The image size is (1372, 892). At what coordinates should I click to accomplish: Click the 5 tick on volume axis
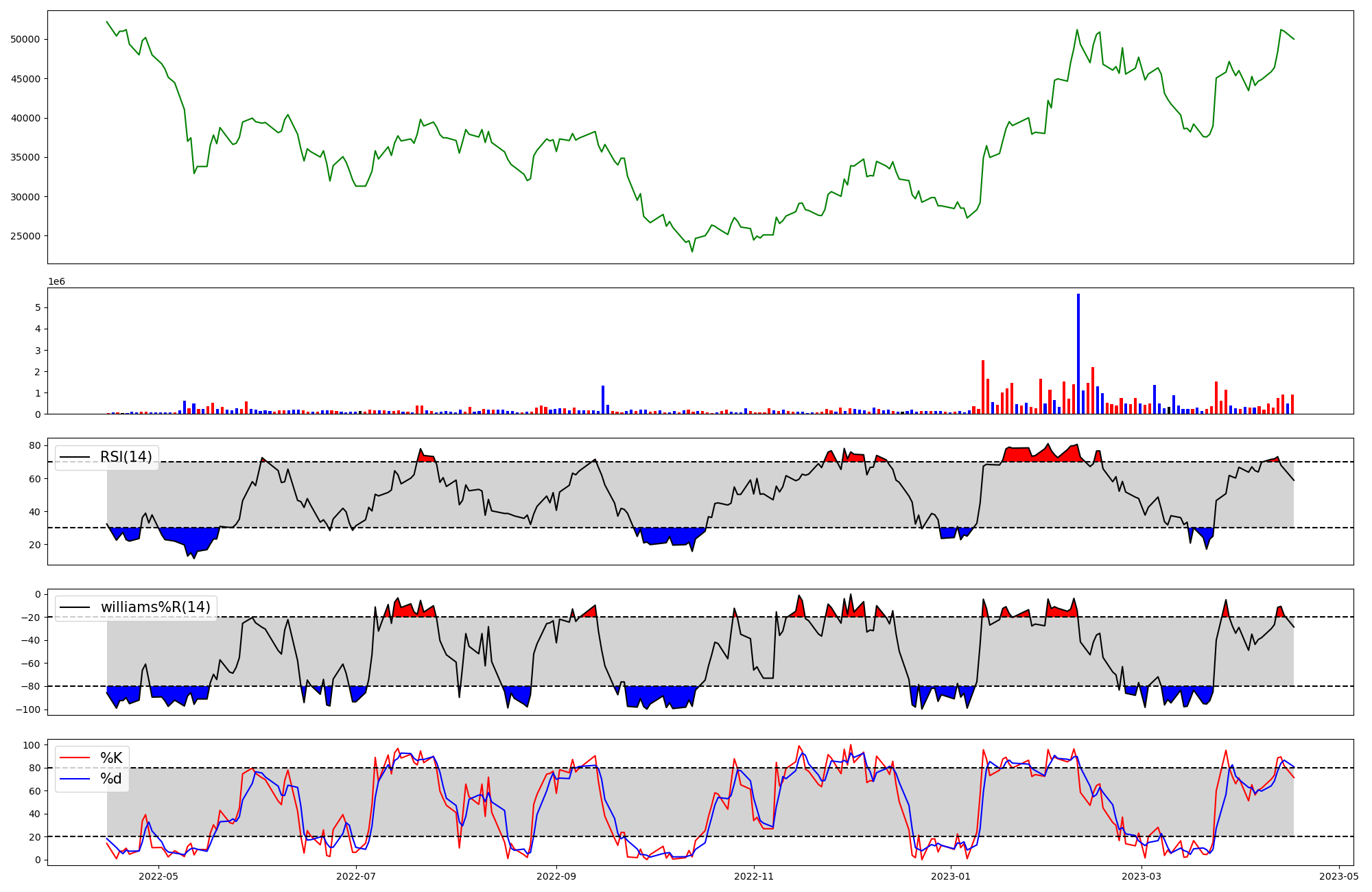coord(38,307)
